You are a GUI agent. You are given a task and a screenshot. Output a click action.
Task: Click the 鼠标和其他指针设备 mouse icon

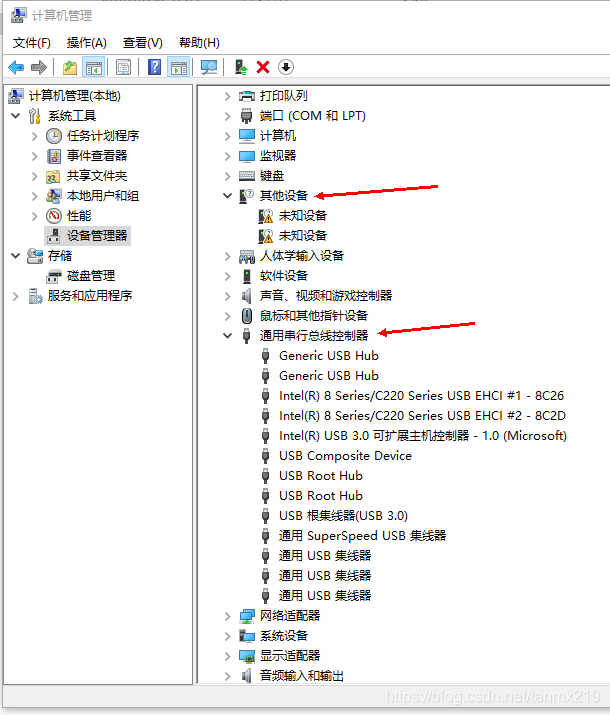(247, 316)
